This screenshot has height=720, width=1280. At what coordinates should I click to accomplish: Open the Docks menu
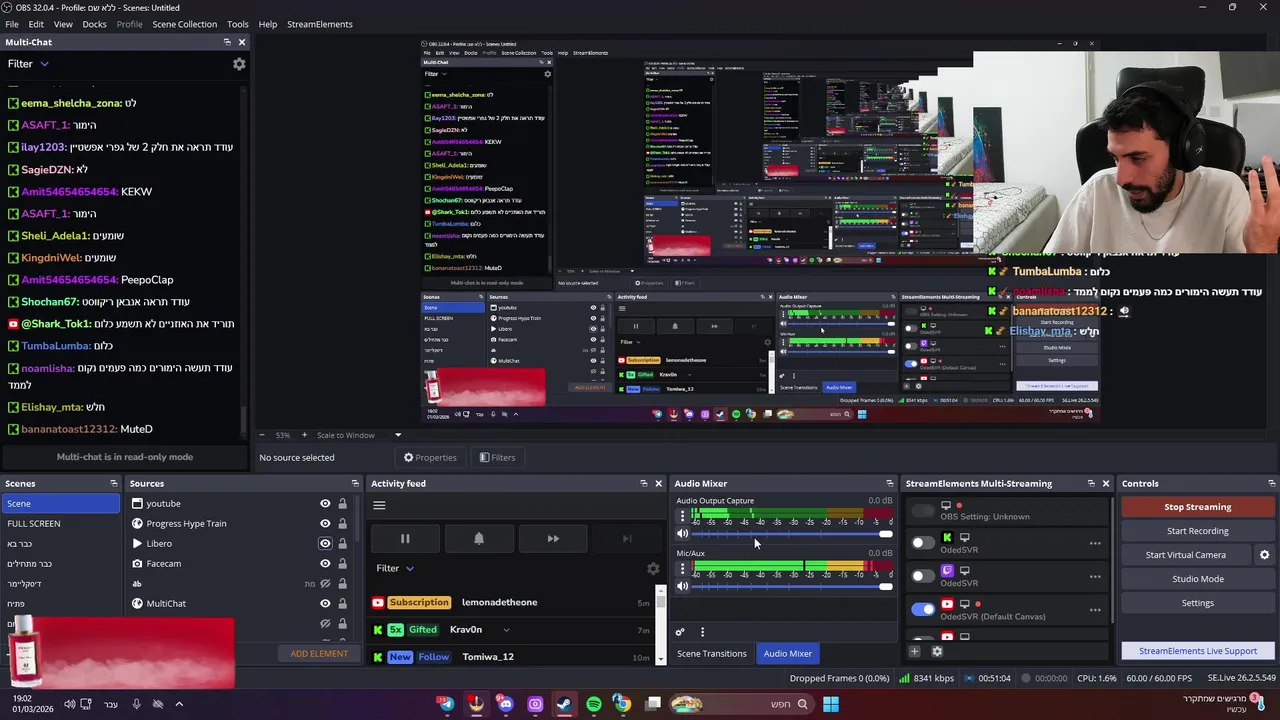point(94,24)
